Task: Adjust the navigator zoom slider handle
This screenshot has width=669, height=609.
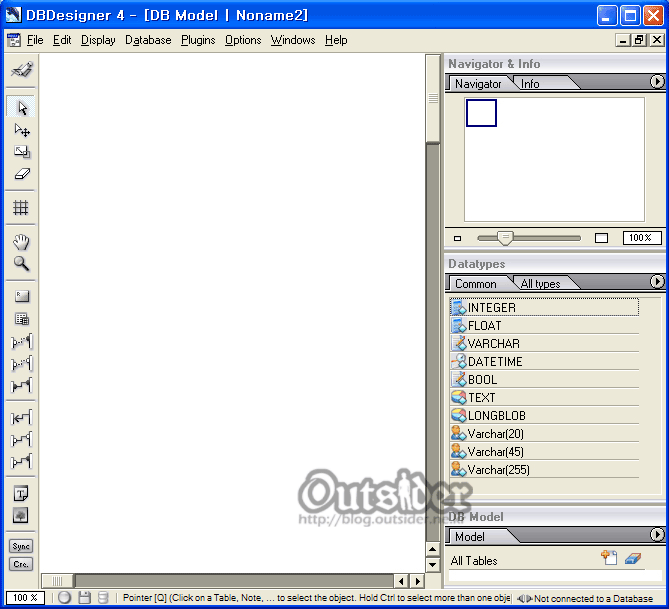Action: (505, 238)
